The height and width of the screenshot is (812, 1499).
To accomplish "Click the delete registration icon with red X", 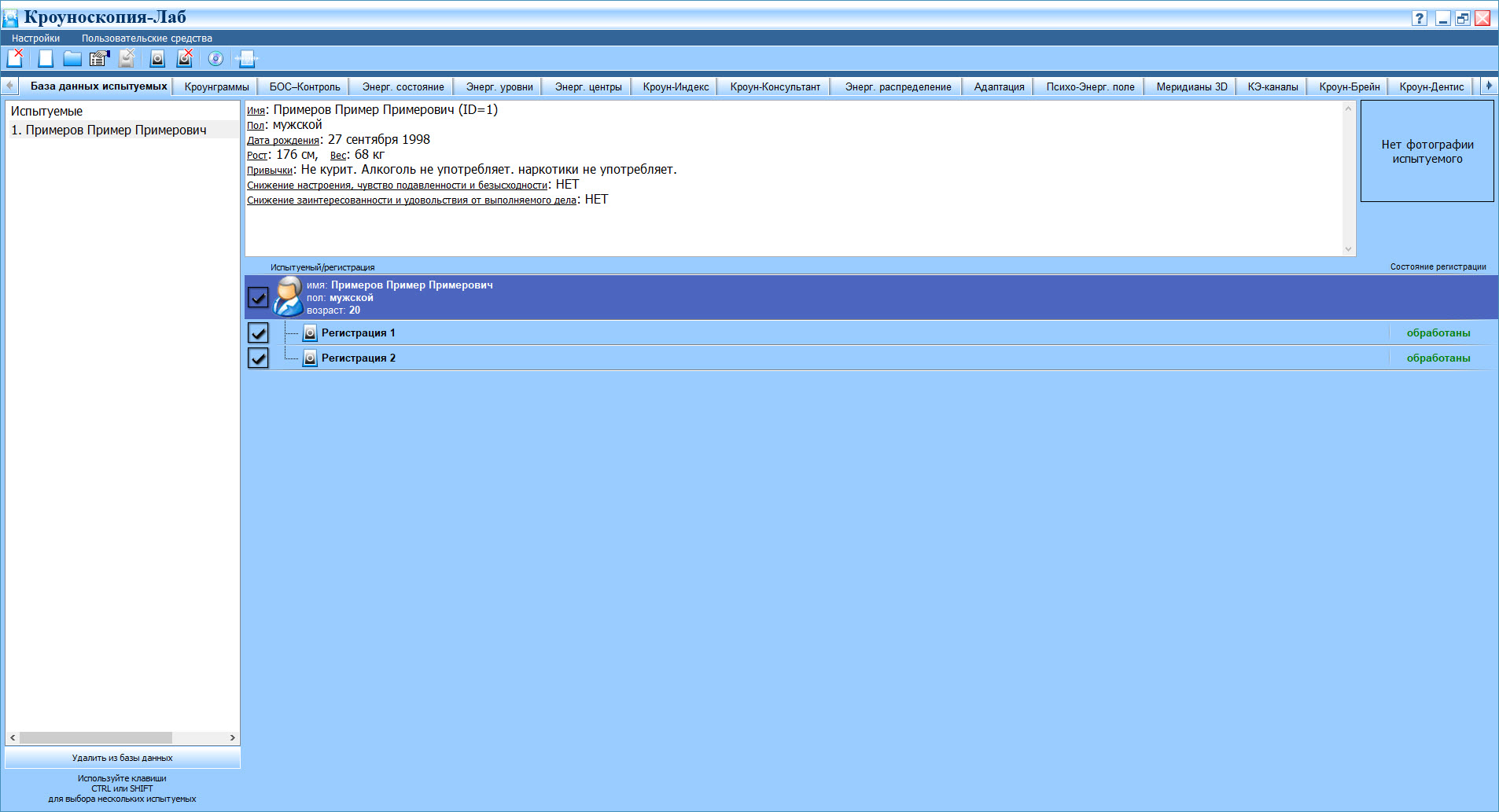I will pos(185,58).
